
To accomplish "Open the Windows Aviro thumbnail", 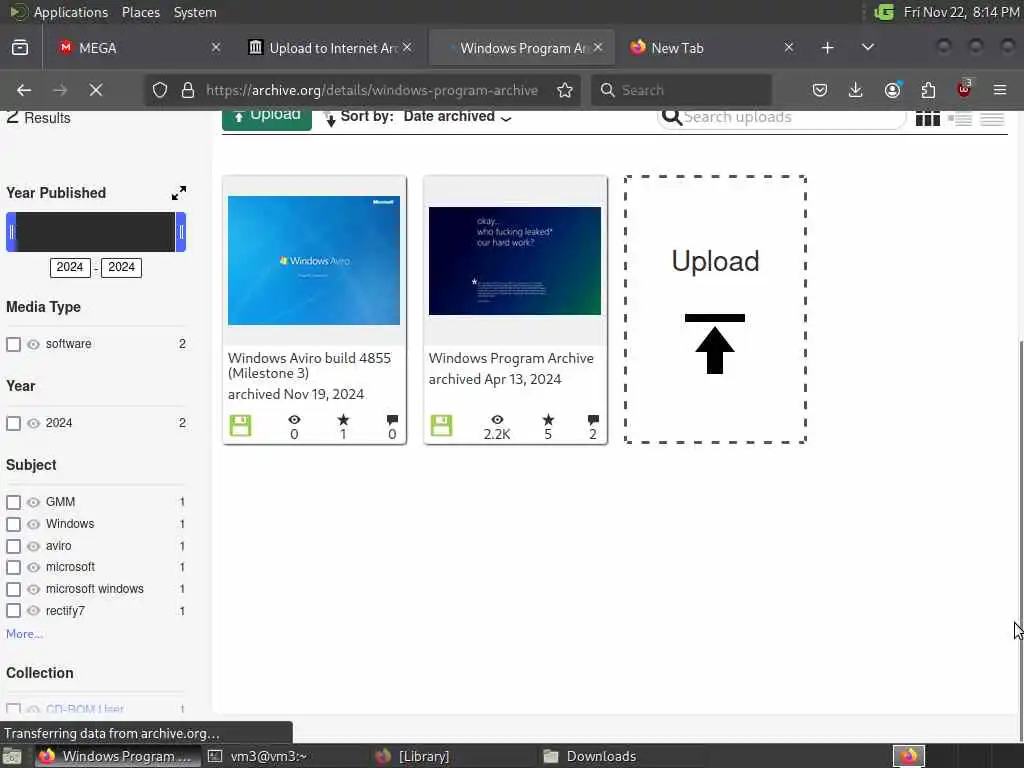I will 314,260.
